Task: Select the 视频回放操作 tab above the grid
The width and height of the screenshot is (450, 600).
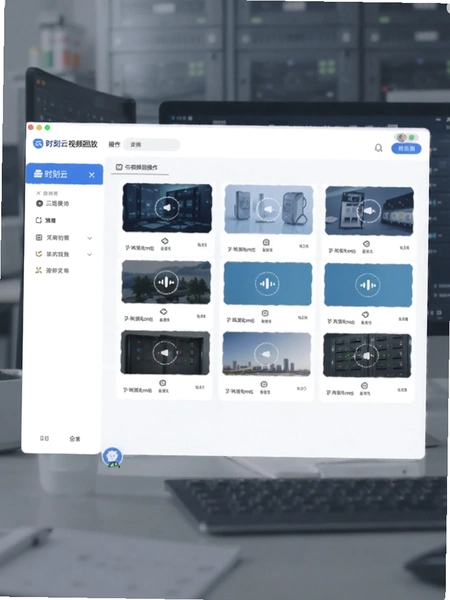Action: 137,167
